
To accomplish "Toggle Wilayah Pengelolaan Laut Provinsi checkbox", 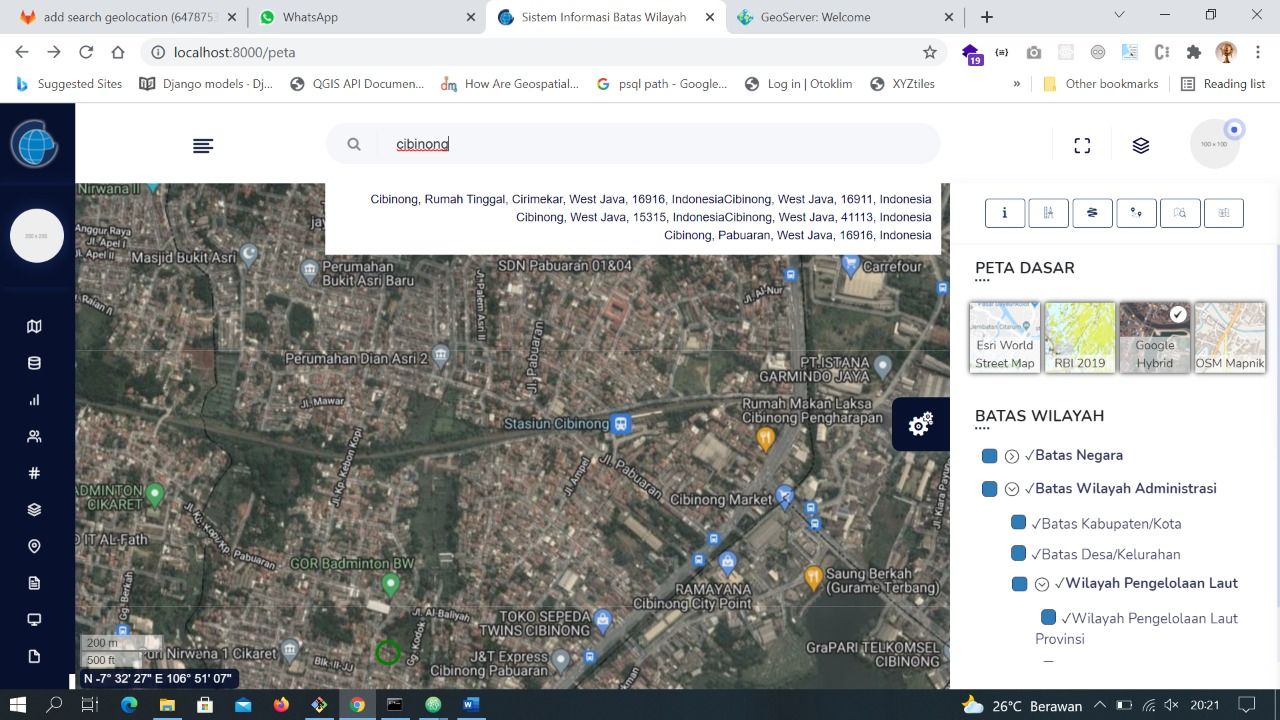I will pyautogui.click(x=1049, y=617).
